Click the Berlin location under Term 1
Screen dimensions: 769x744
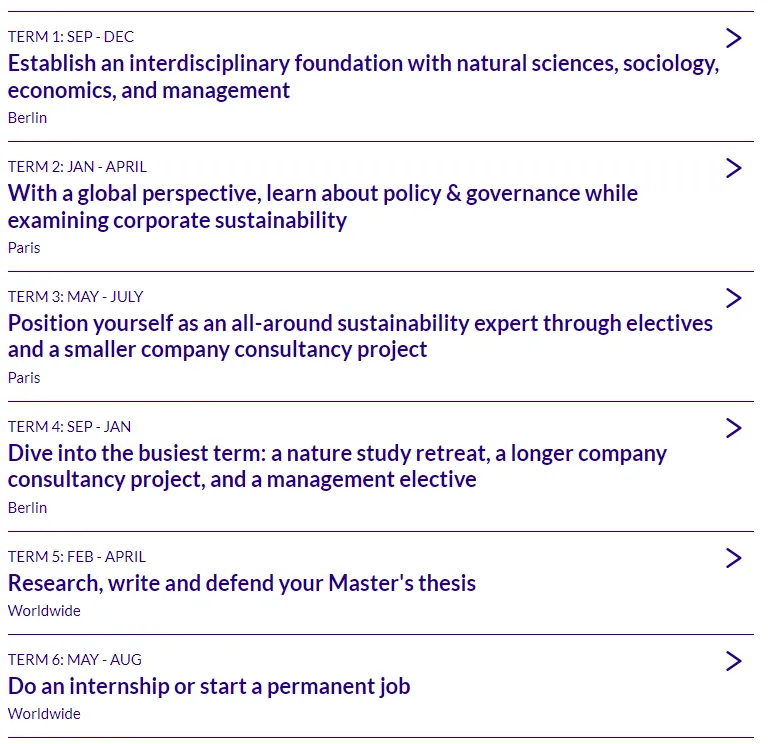pos(28,117)
